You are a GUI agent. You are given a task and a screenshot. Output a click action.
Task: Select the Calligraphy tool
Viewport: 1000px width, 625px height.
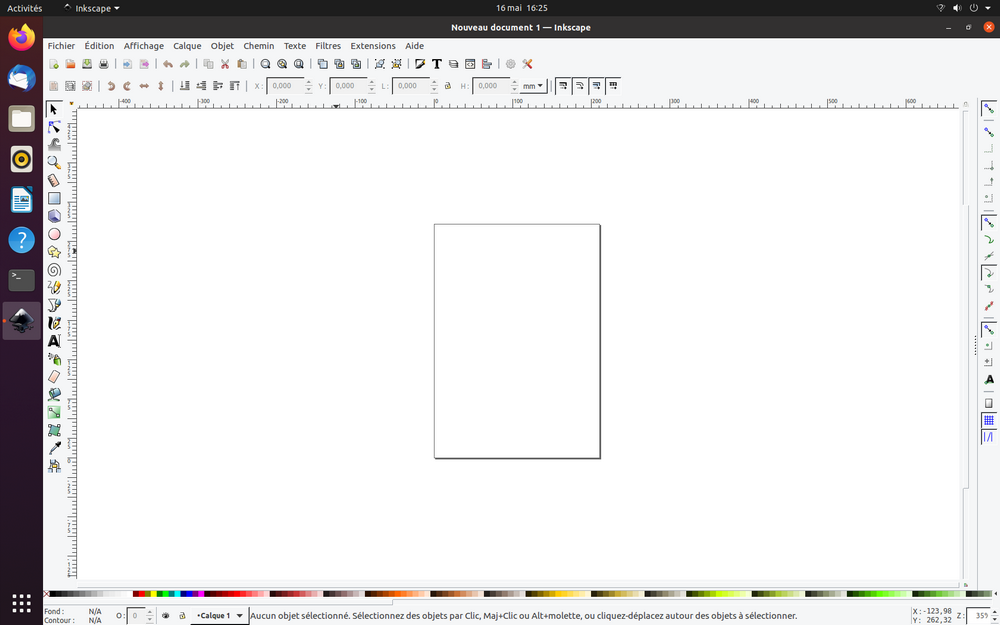54,323
